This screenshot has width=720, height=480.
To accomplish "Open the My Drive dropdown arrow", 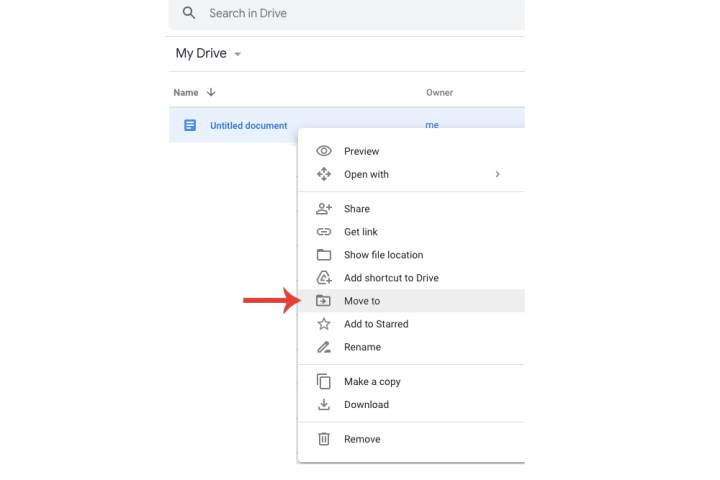I will click(237, 54).
